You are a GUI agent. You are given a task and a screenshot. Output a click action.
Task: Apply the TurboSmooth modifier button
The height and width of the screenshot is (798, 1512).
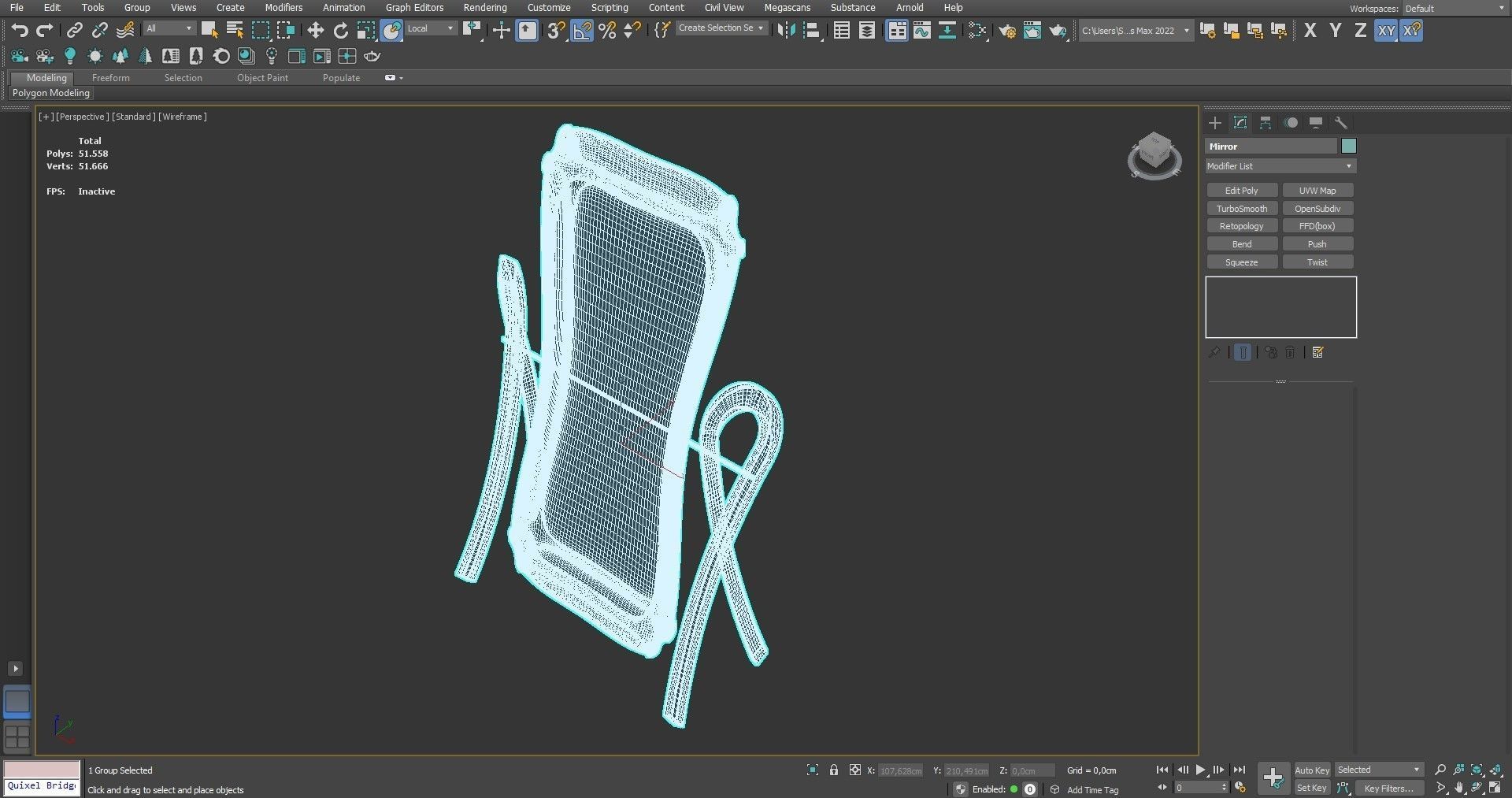point(1242,209)
